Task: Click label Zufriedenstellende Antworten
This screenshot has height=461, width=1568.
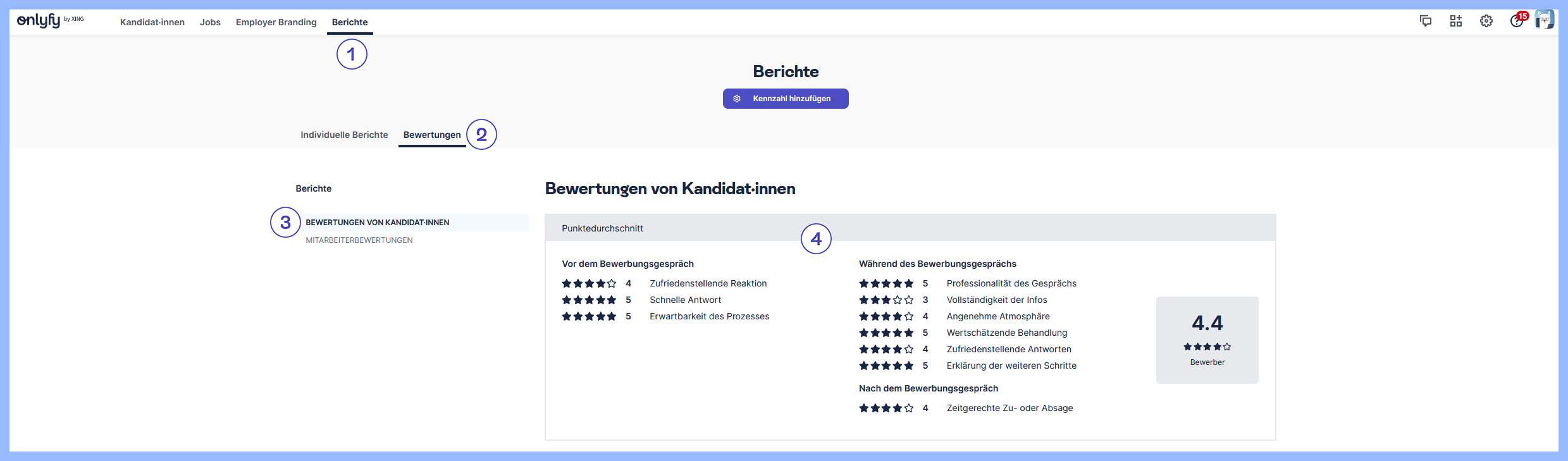Action: point(1009,349)
